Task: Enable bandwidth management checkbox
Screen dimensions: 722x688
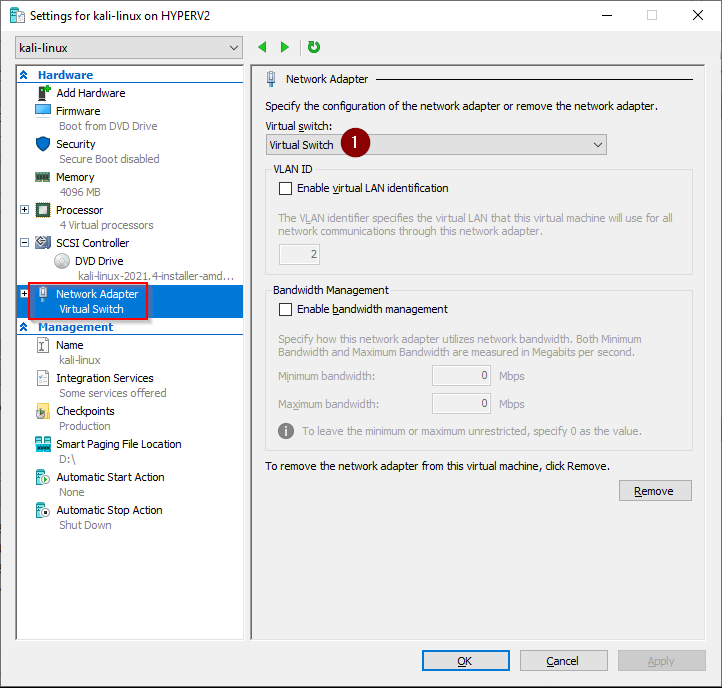Action: click(x=286, y=309)
